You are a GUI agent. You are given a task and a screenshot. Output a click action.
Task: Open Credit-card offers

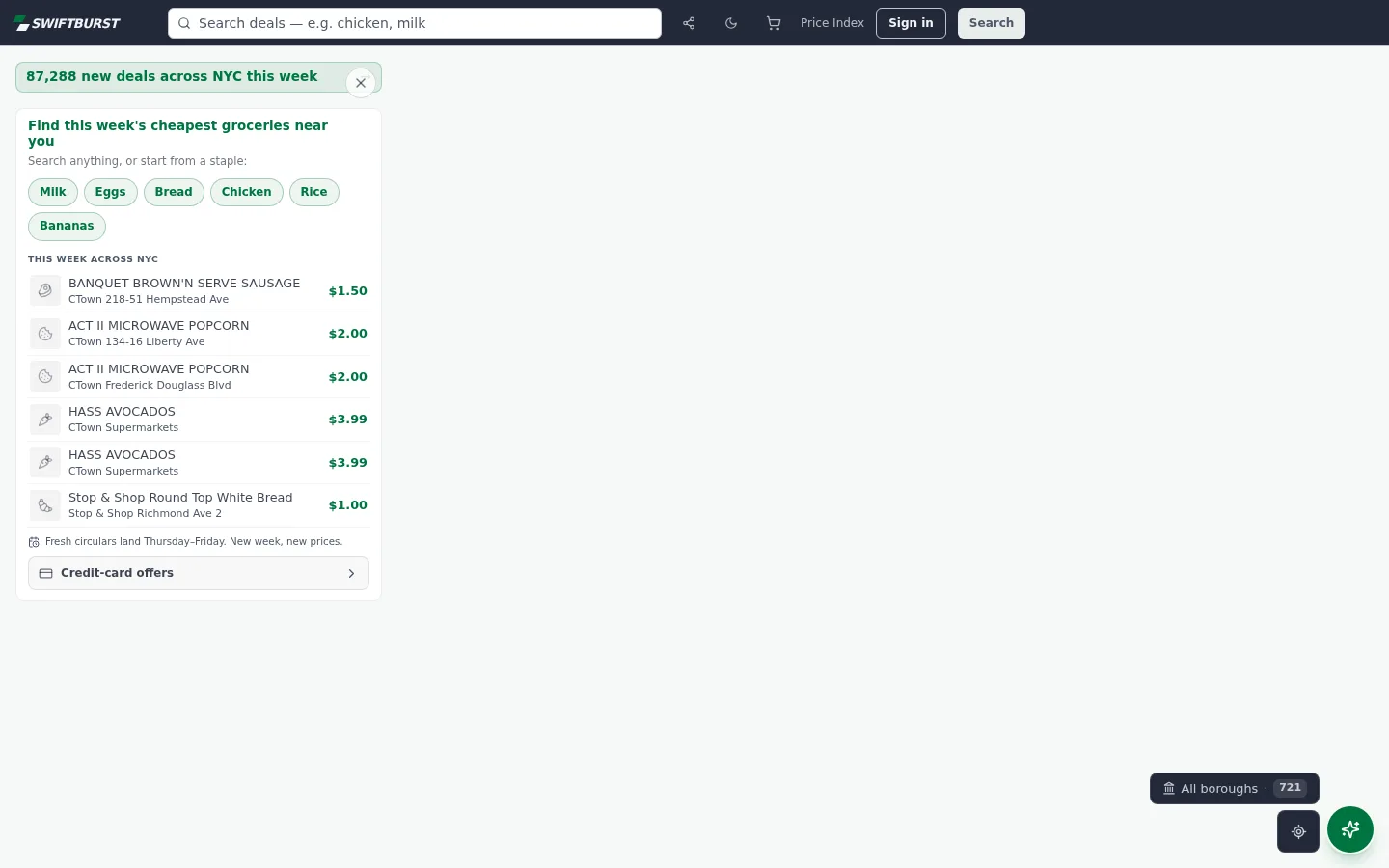pyautogui.click(x=199, y=573)
